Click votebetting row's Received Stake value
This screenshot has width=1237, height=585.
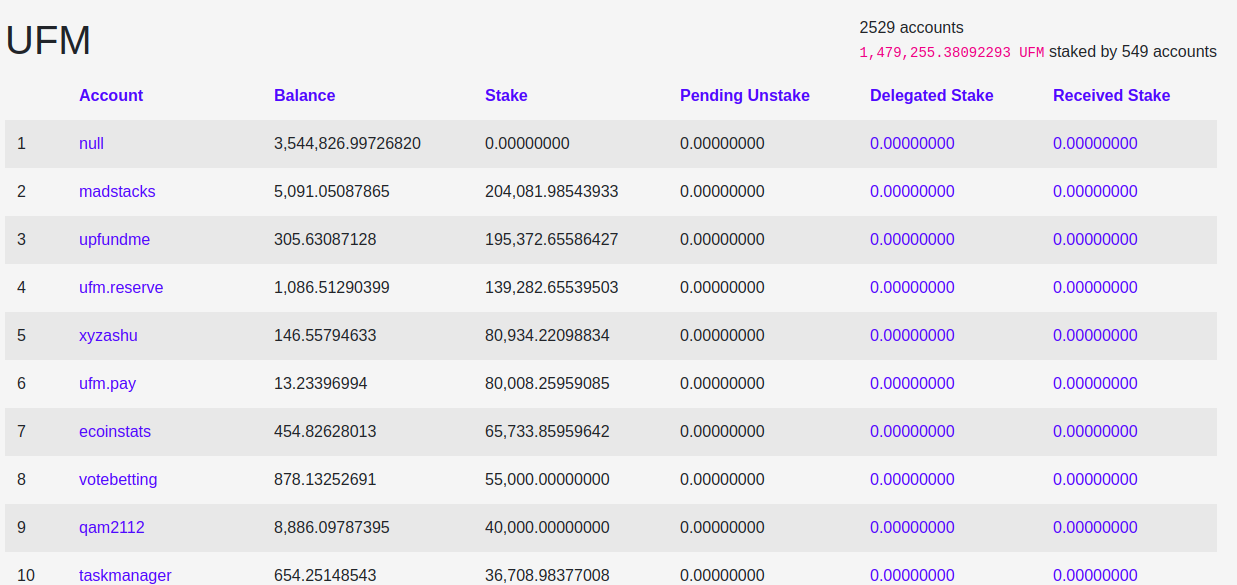pyautogui.click(x=1095, y=480)
